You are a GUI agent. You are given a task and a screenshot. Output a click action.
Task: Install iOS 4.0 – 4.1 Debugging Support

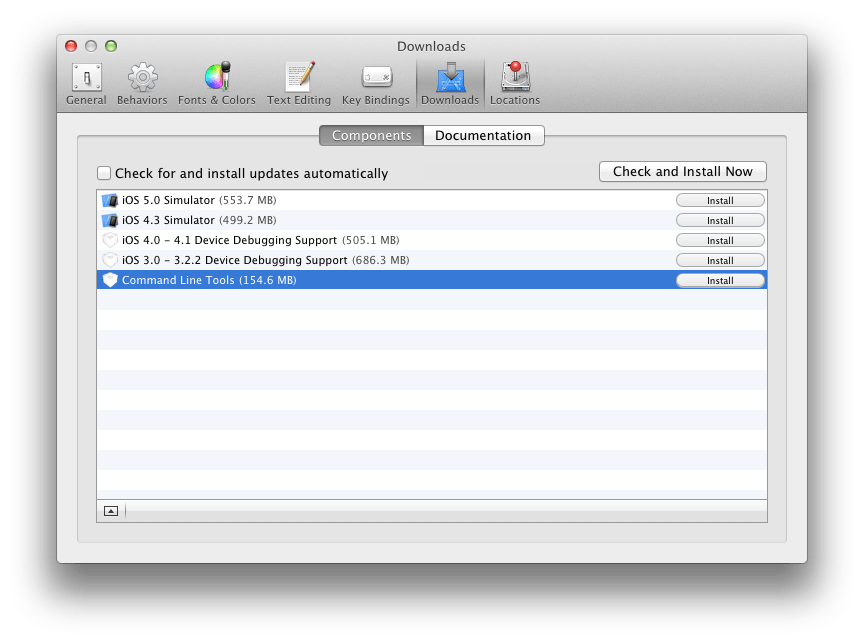720,240
